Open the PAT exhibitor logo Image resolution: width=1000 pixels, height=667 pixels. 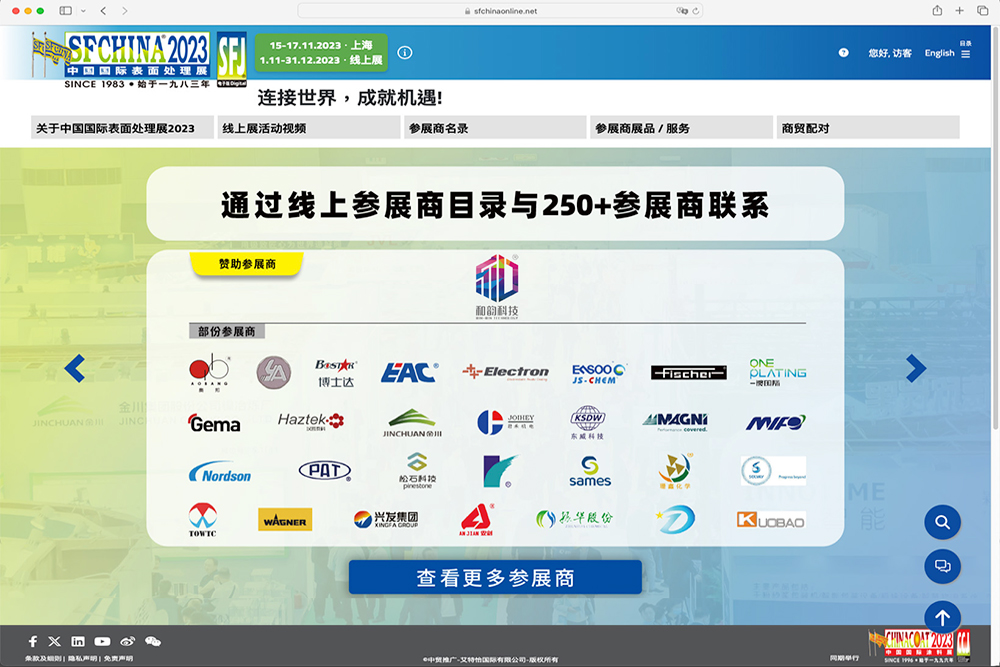click(x=325, y=471)
